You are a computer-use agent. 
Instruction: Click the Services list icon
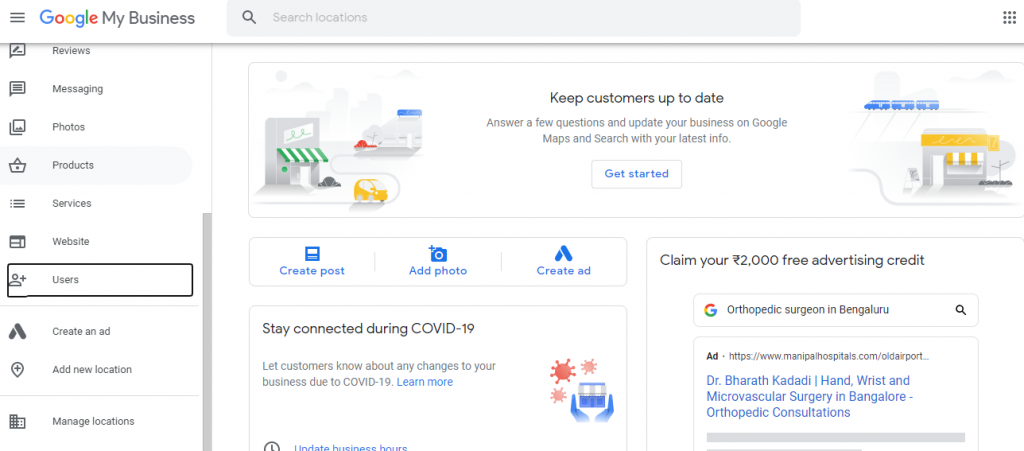pyautogui.click(x=18, y=204)
